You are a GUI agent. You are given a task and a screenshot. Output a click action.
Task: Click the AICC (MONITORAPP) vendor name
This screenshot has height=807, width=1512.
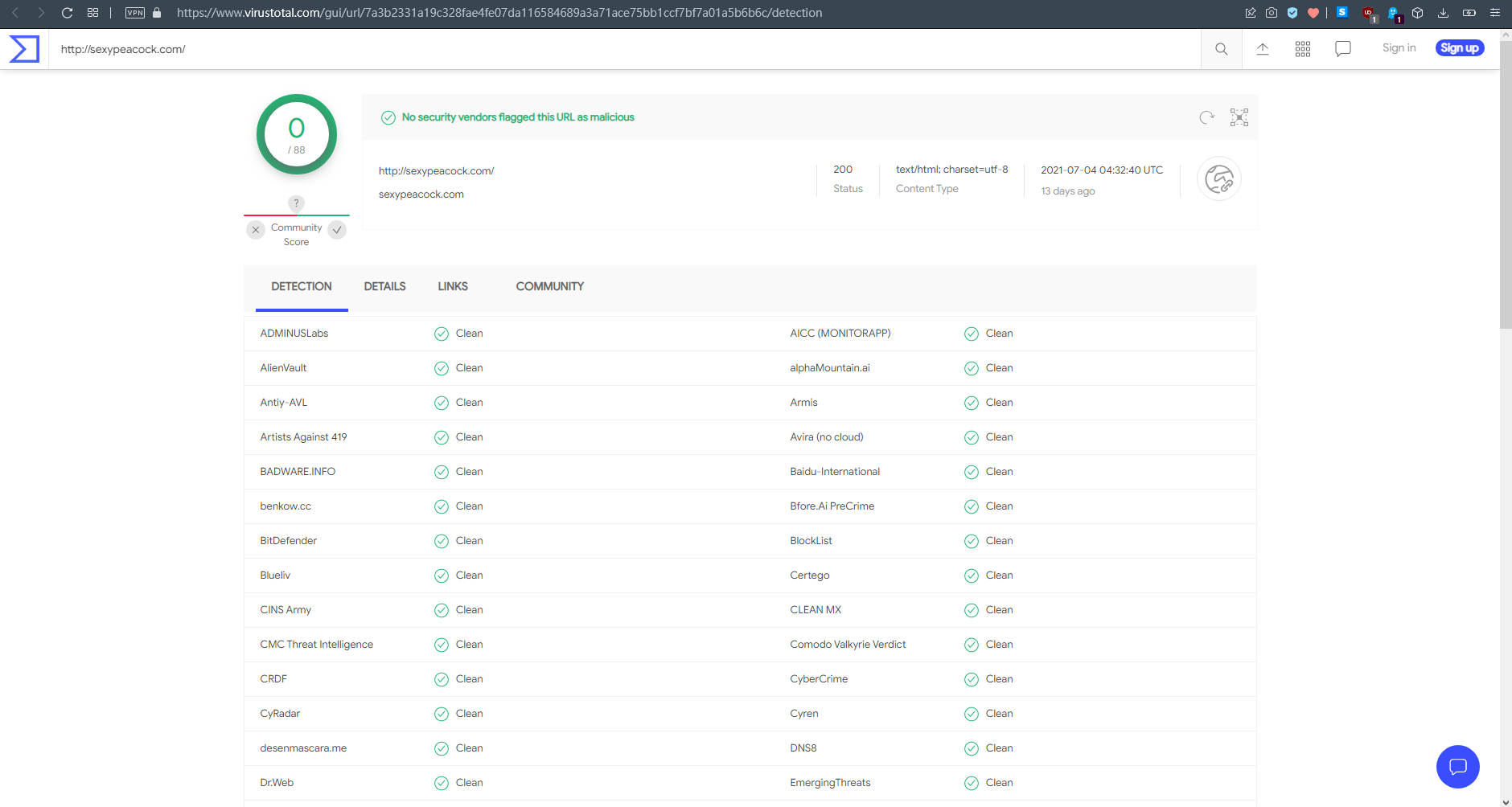tap(840, 334)
